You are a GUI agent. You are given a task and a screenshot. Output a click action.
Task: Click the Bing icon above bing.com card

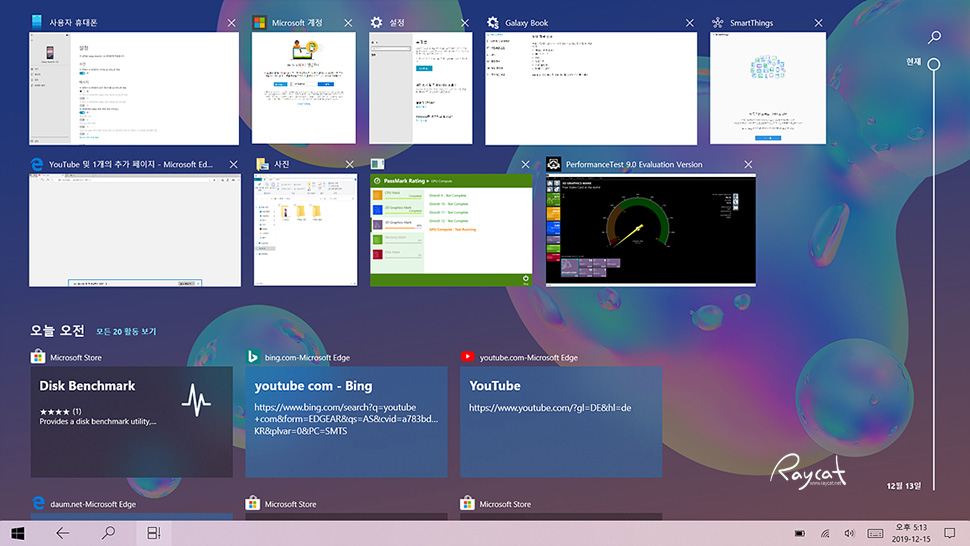pos(252,357)
